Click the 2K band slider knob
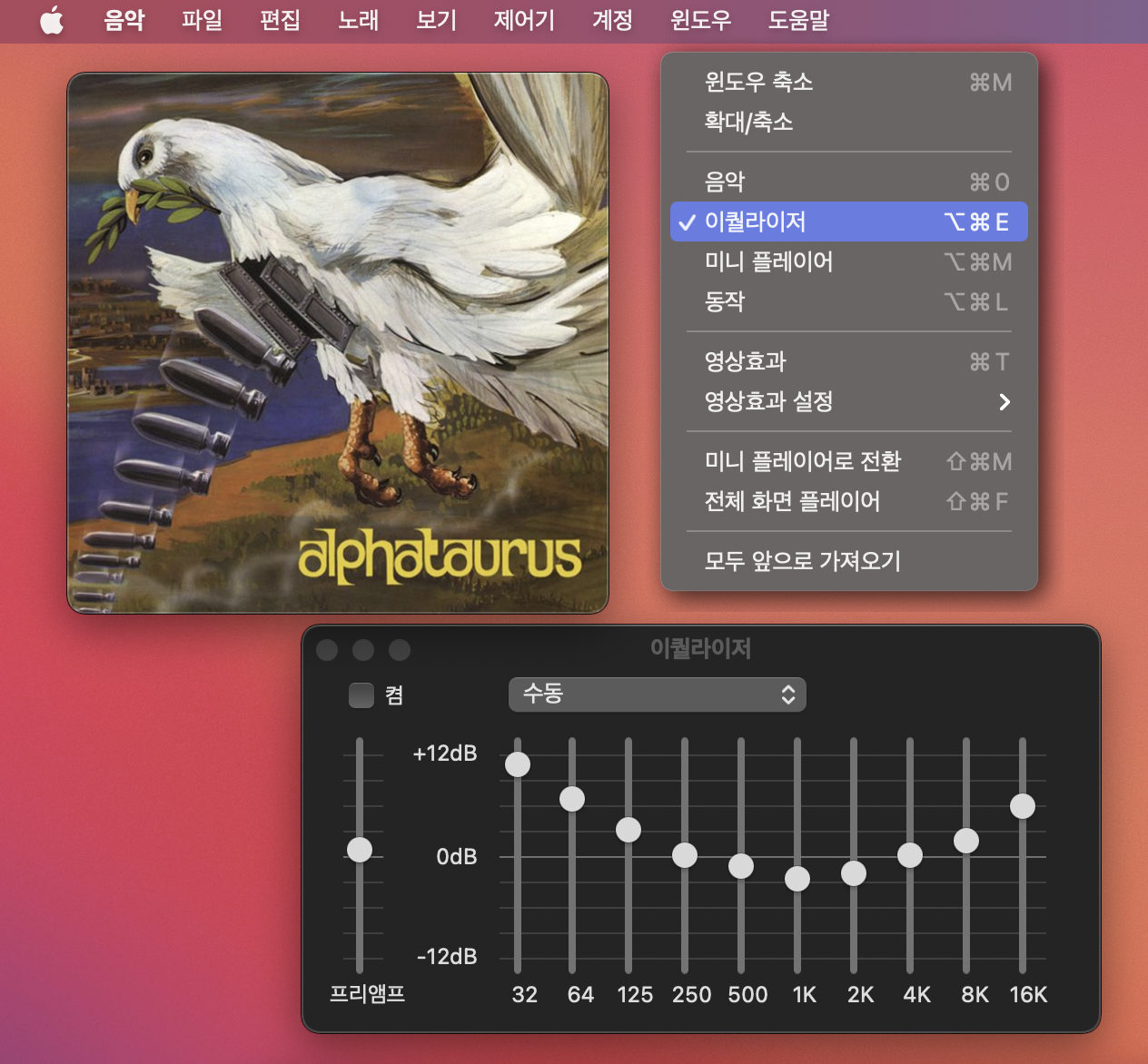This screenshot has width=1148, height=1064. pyautogui.click(x=854, y=873)
